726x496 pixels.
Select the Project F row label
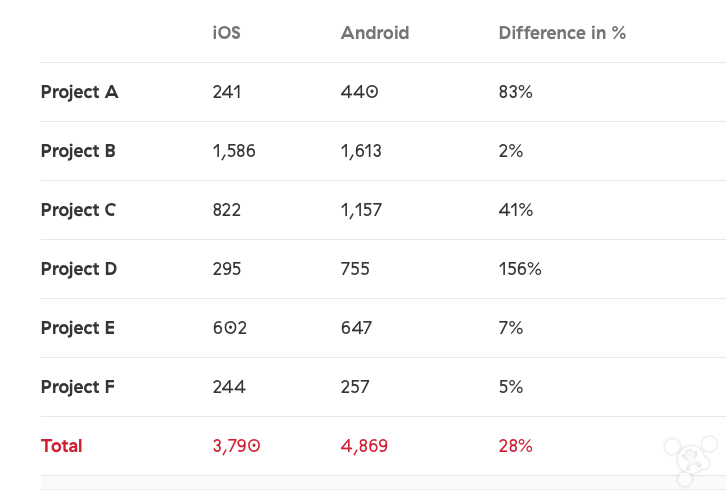pyautogui.click(x=78, y=387)
